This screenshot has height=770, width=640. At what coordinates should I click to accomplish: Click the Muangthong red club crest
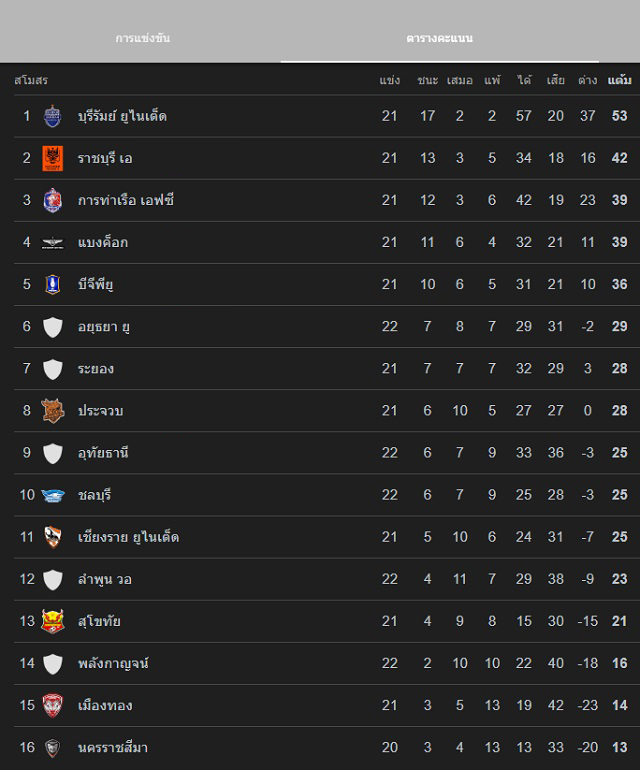click(53, 705)
